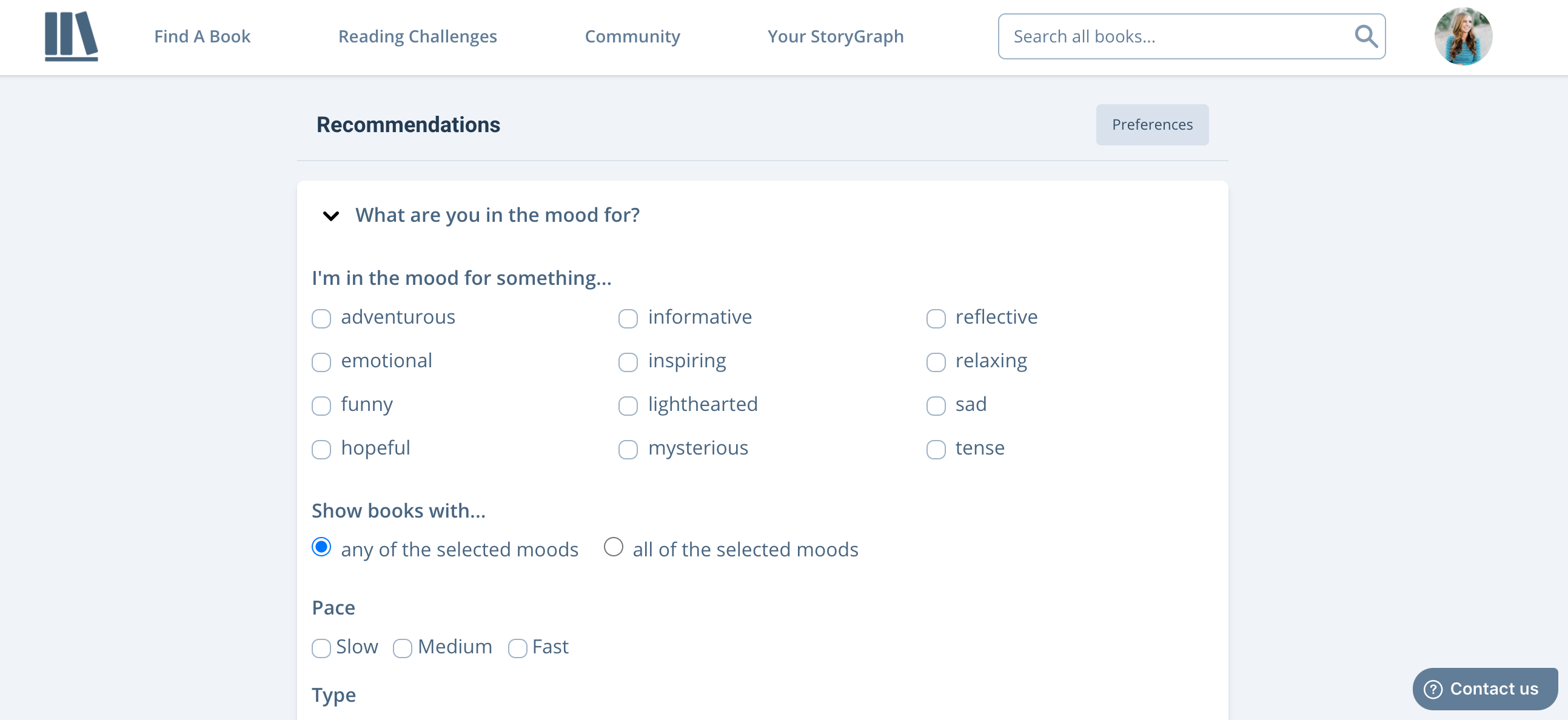Click the Contact us help button
The image size is (1568, 720).
pos(1484,688)
